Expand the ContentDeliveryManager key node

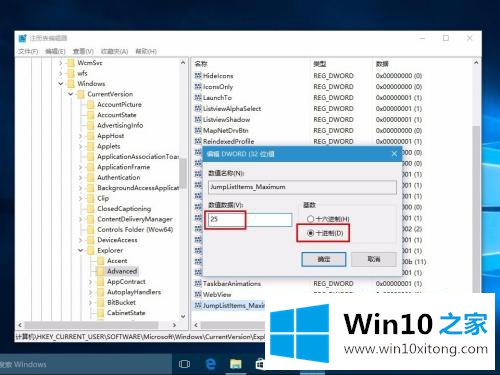[80, 219]
